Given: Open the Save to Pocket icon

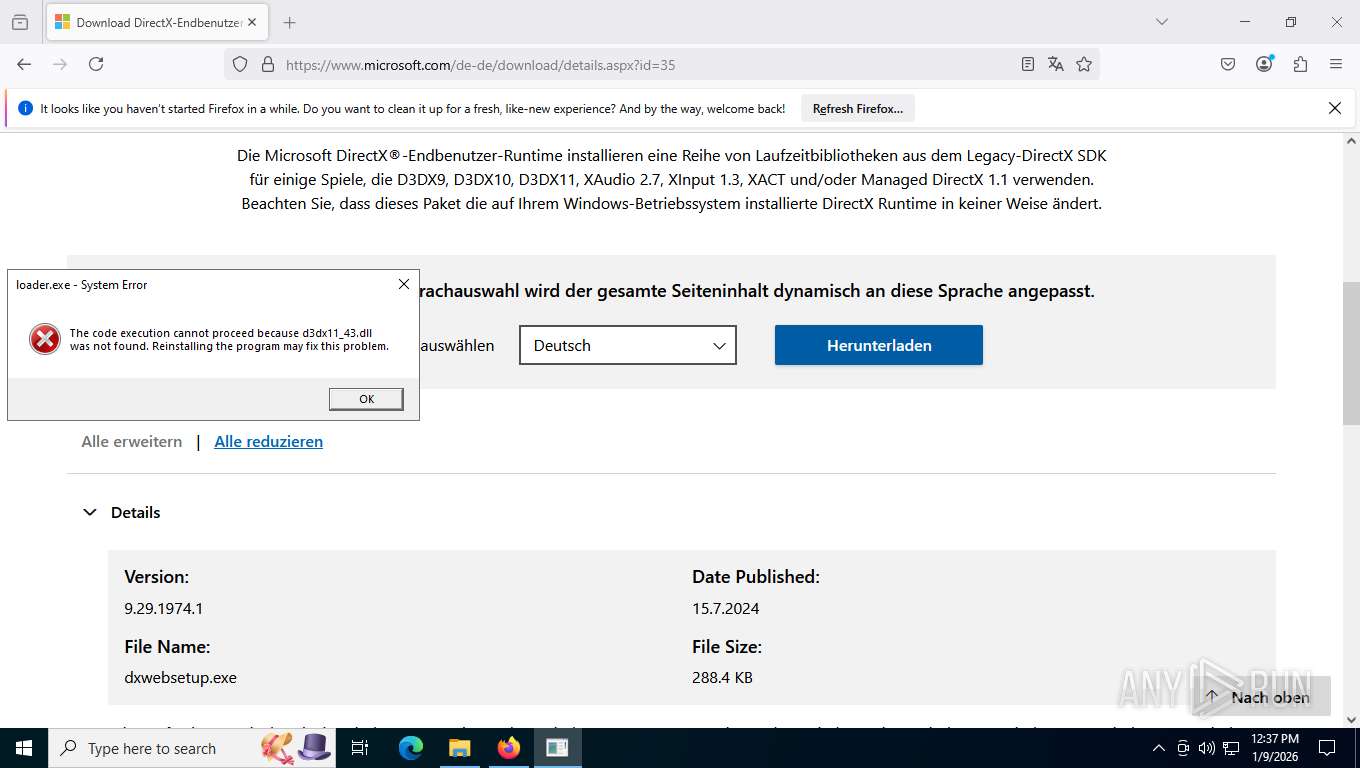Looking at the screenshot, I should 1228,64.
